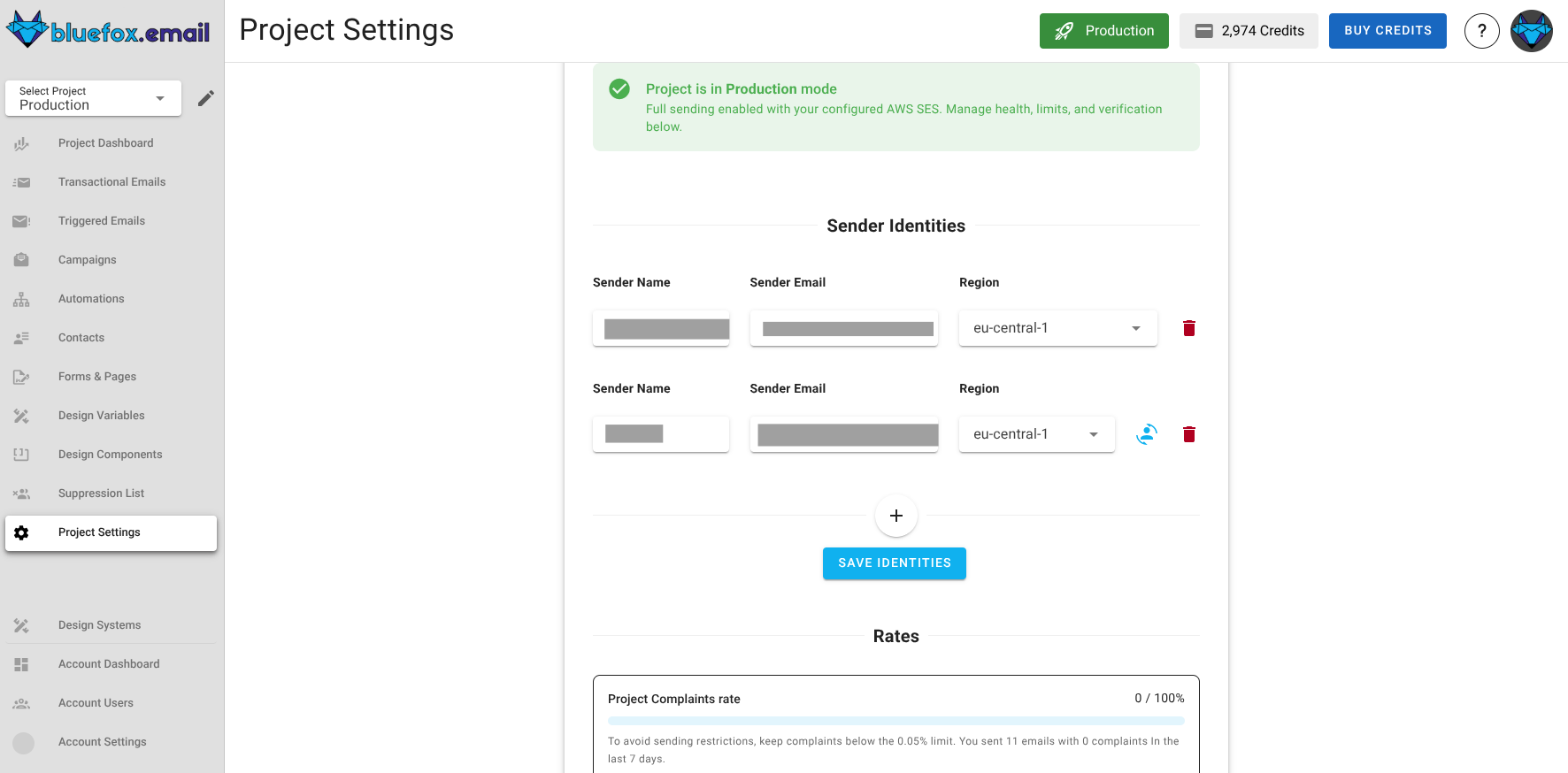Delete the second sender identity
The height and width of the screenshot is (773, 1568).
click(1188, 434)
